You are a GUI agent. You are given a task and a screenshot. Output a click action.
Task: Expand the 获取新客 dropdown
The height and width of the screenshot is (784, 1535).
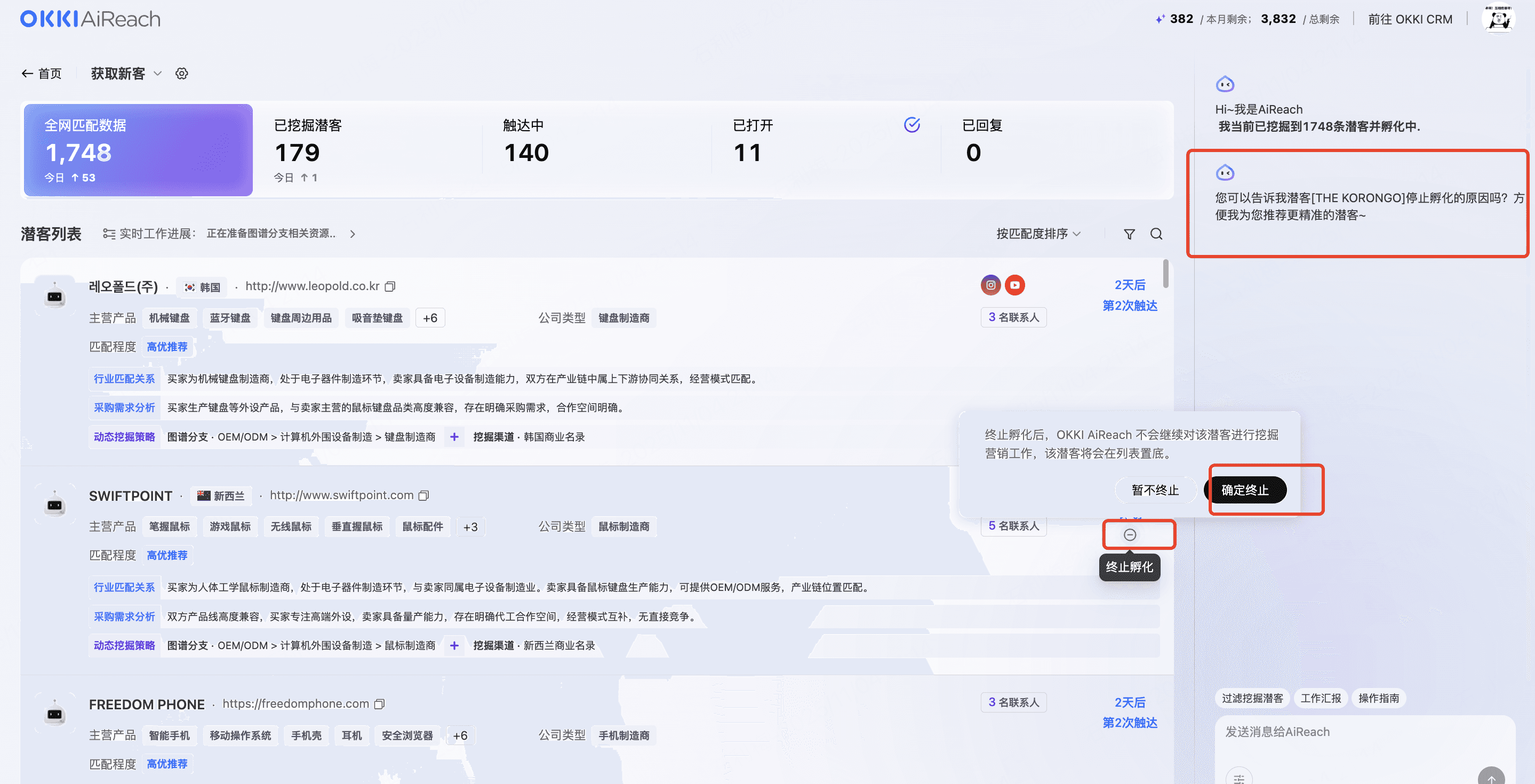157,73
